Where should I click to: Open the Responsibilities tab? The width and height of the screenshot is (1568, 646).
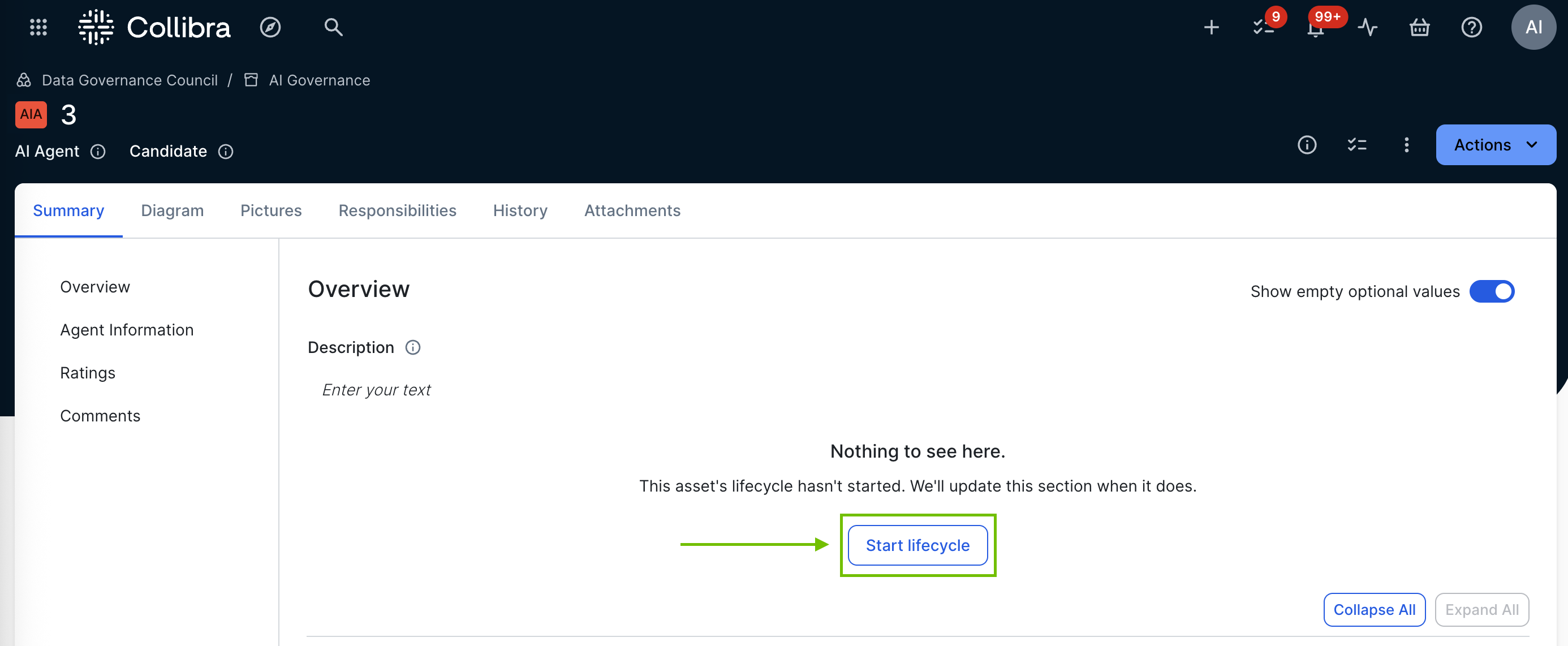tap(397, 210)
